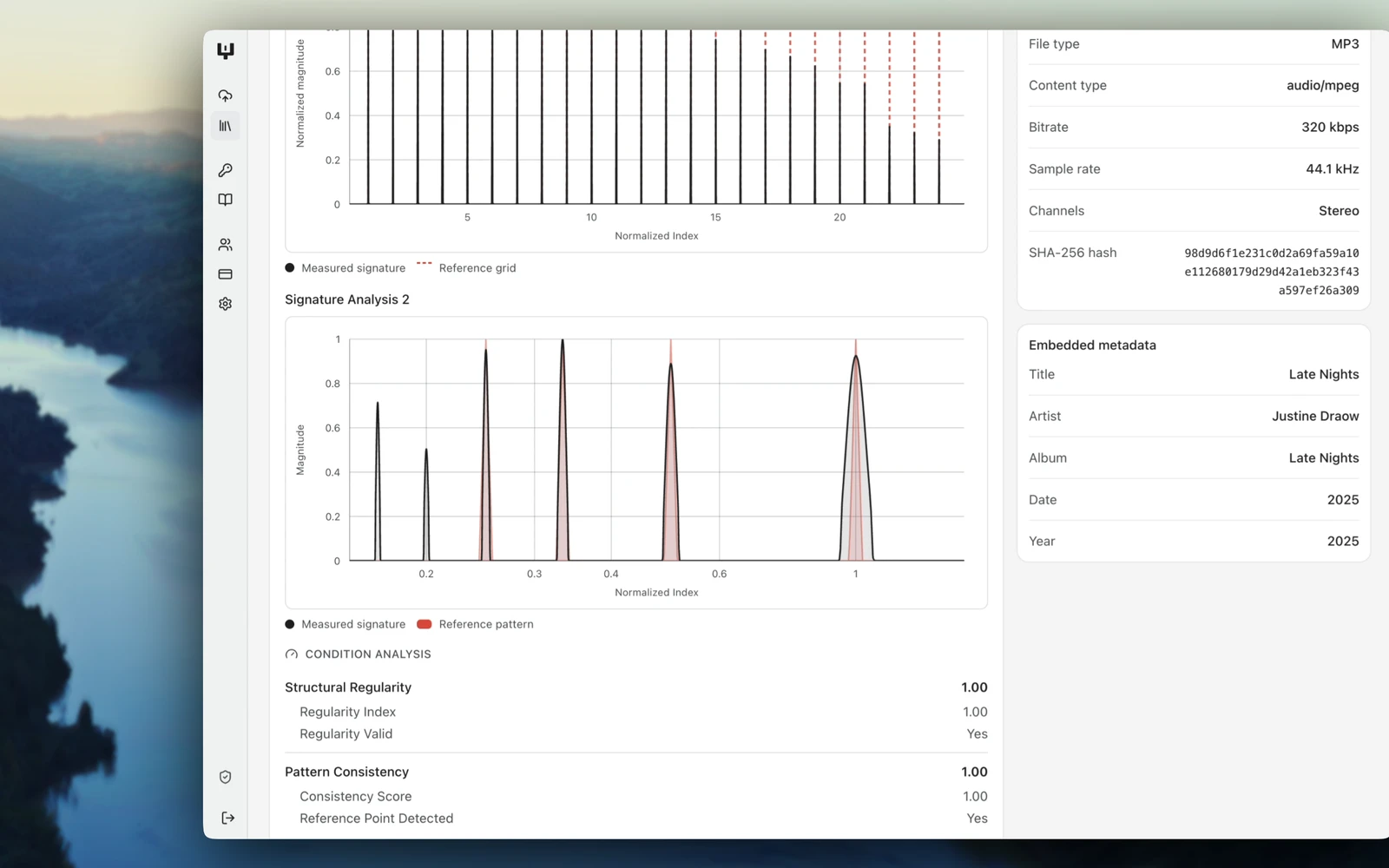The width and height of the screenshot is (1389, 868).
Task: Click the Stereo channels value
Action: (x=1339, y=211)
